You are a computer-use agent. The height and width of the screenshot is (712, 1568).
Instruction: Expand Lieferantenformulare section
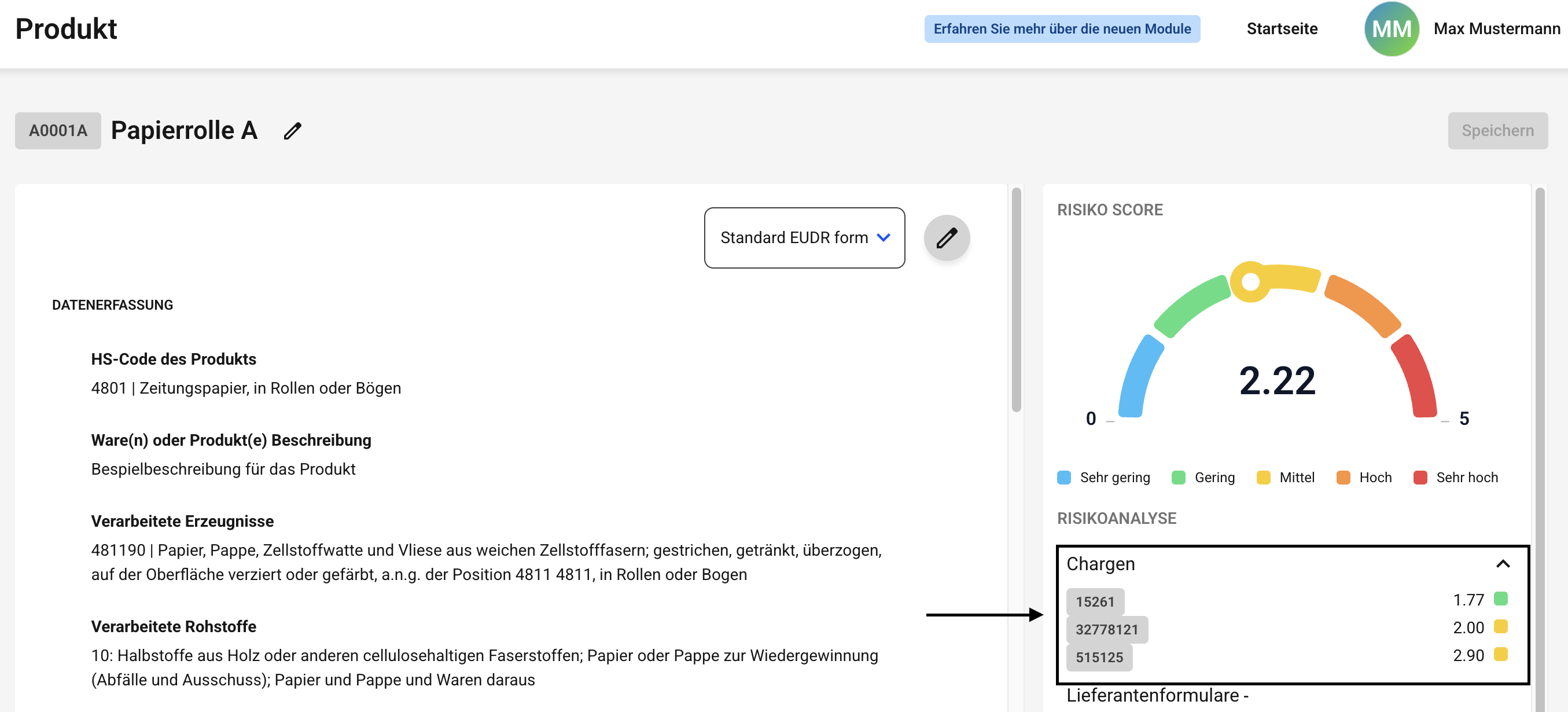1157,696
